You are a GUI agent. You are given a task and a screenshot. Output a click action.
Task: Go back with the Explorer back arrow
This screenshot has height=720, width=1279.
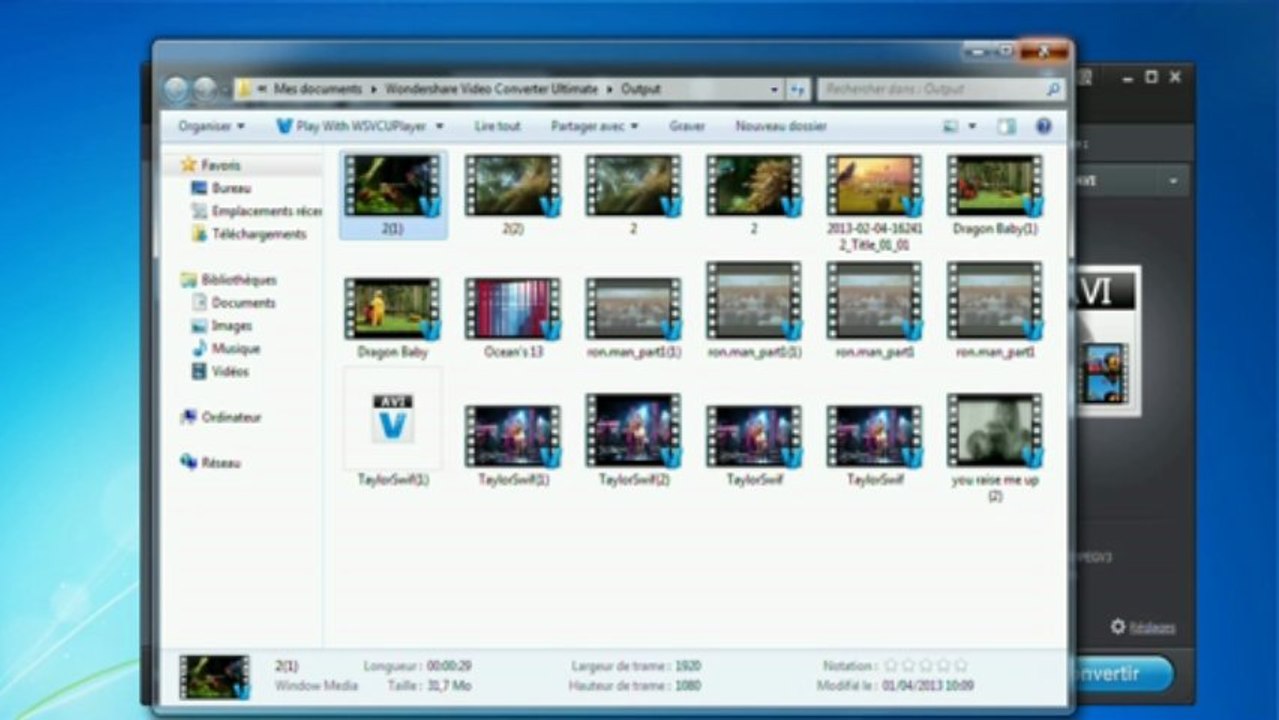coord(176,90)
